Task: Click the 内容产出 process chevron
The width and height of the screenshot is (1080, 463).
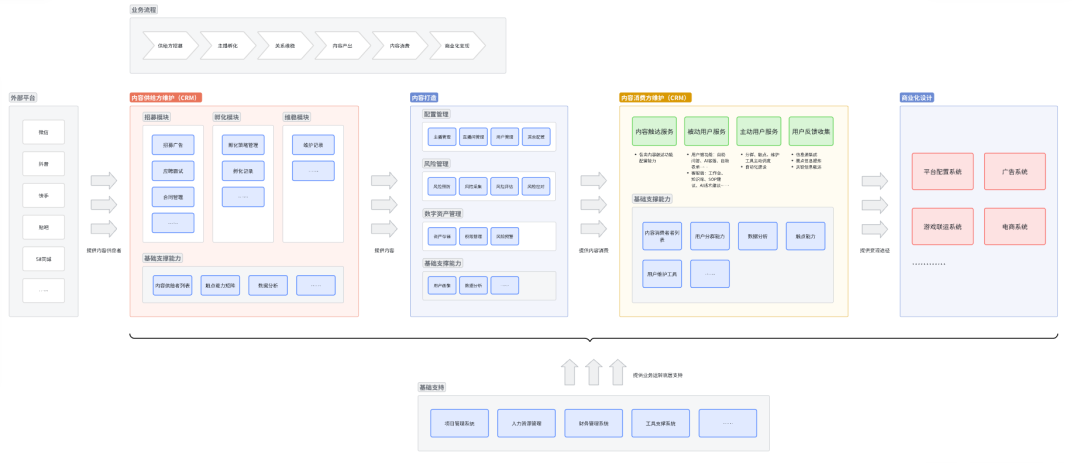Action: pyautogui.click(x=342, y=45)
